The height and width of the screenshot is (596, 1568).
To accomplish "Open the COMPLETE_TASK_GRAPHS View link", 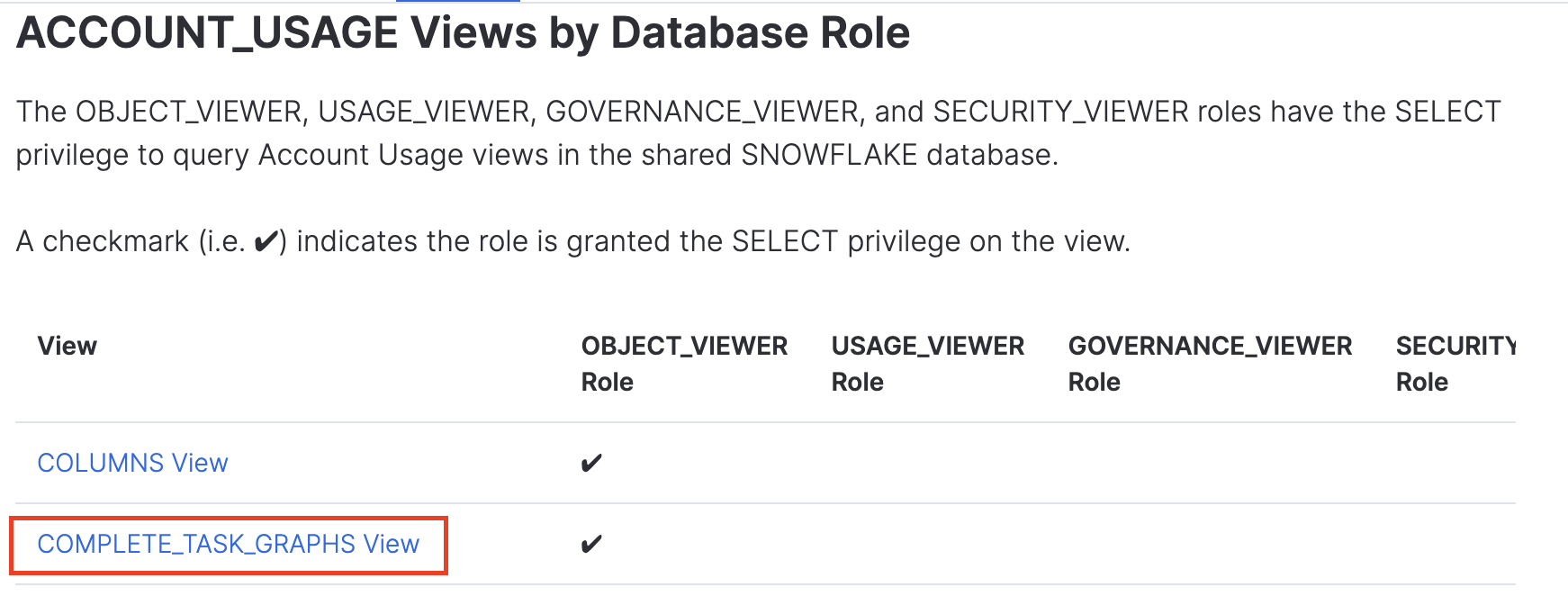I will click(228, 544).
